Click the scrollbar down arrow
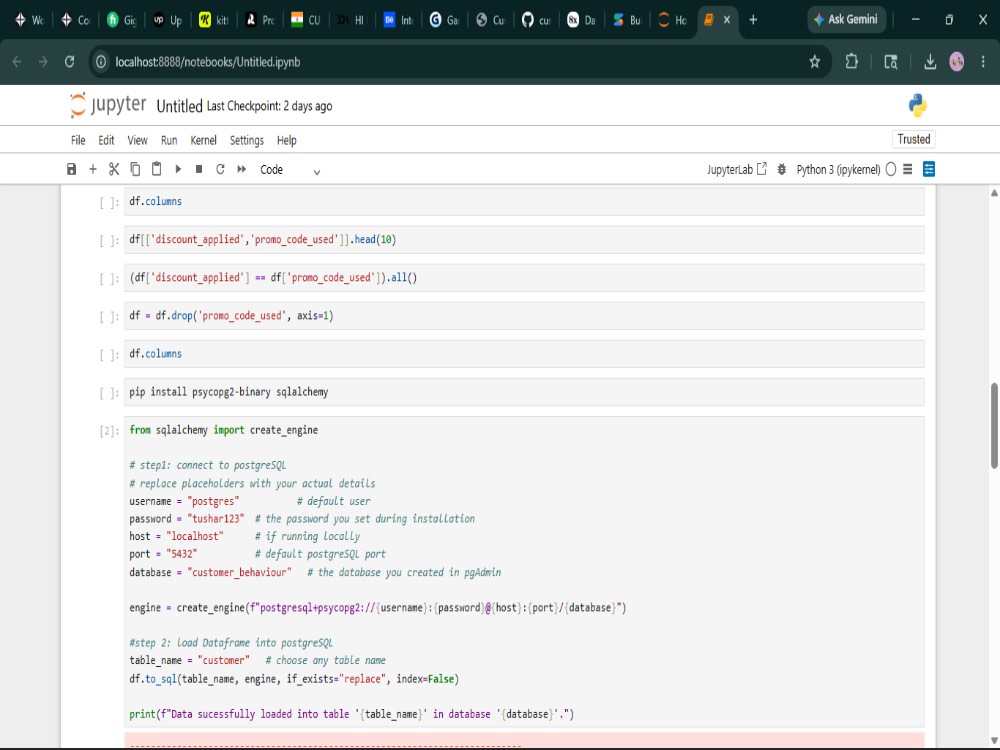Viewport: 1000px width, 750px height. click(x=994, y=740)
